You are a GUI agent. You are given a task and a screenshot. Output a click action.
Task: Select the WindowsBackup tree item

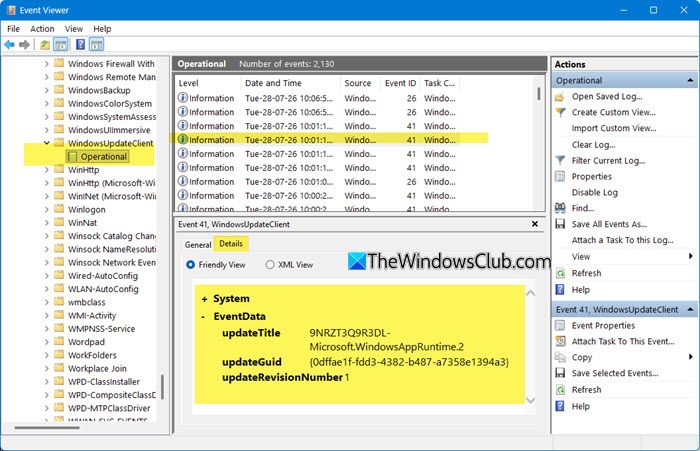(x=99, y=90)
